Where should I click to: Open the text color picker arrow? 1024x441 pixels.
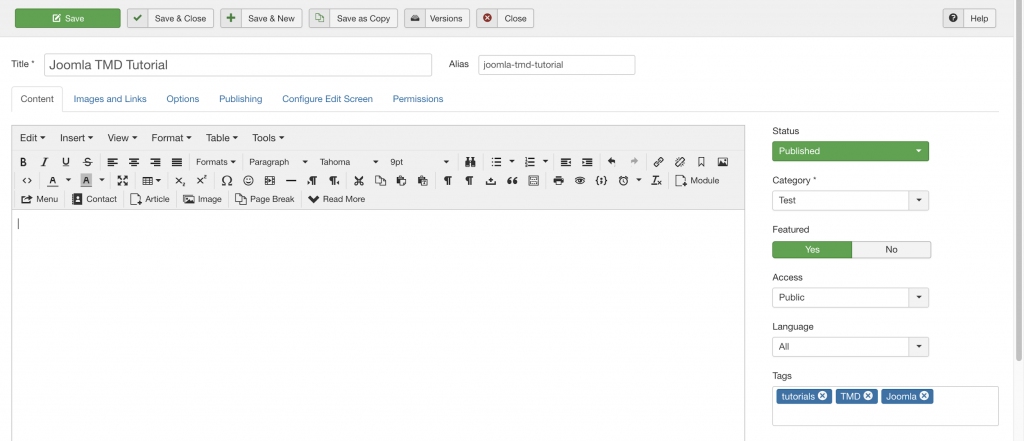click(68, 181)
